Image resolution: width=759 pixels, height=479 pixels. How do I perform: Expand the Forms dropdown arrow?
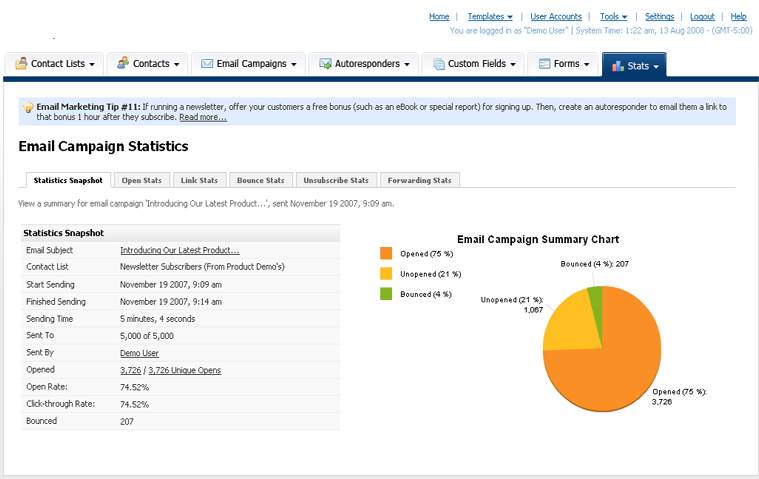pos(587,64)
